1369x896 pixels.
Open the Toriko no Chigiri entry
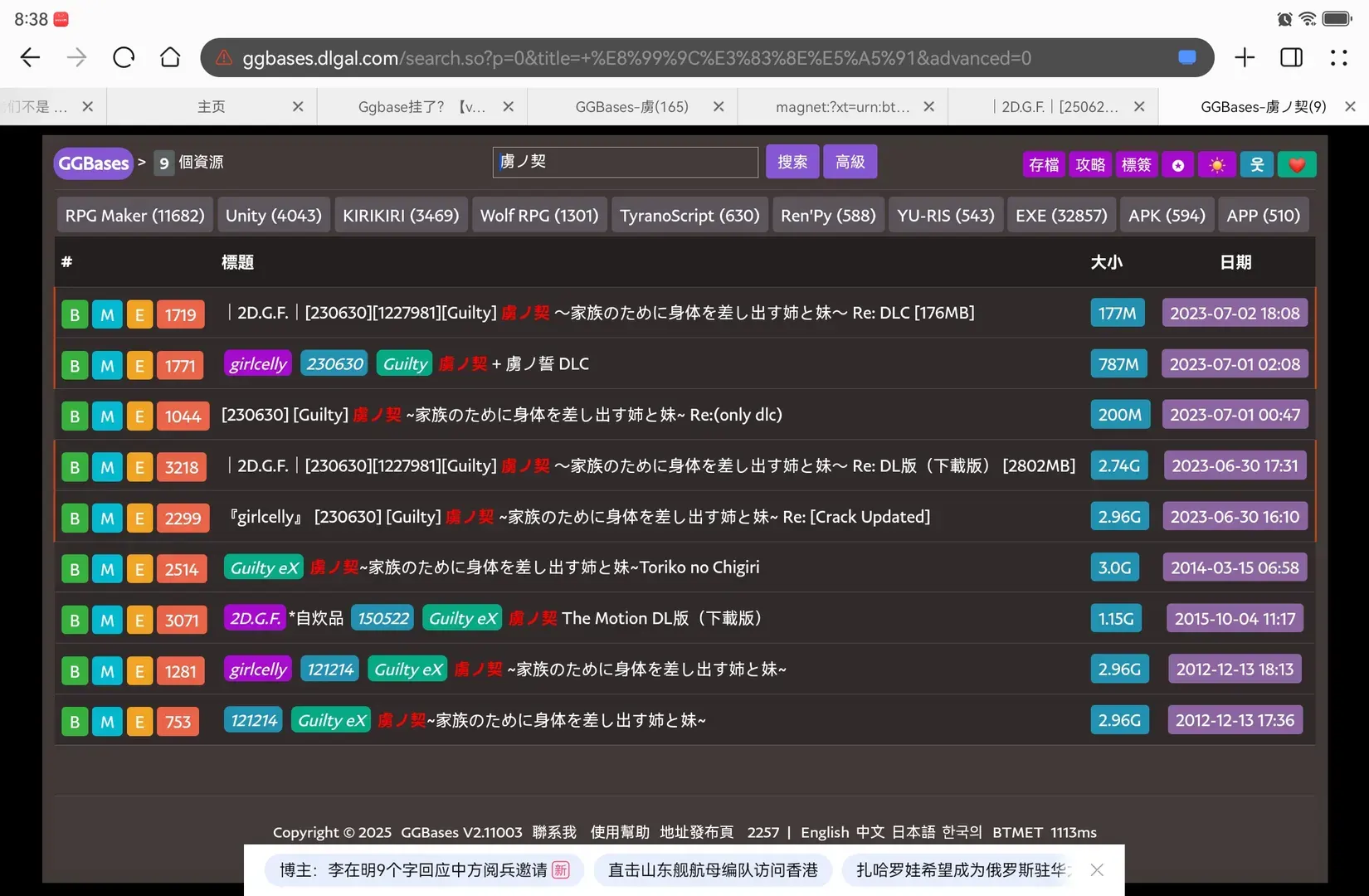[534, 567]
